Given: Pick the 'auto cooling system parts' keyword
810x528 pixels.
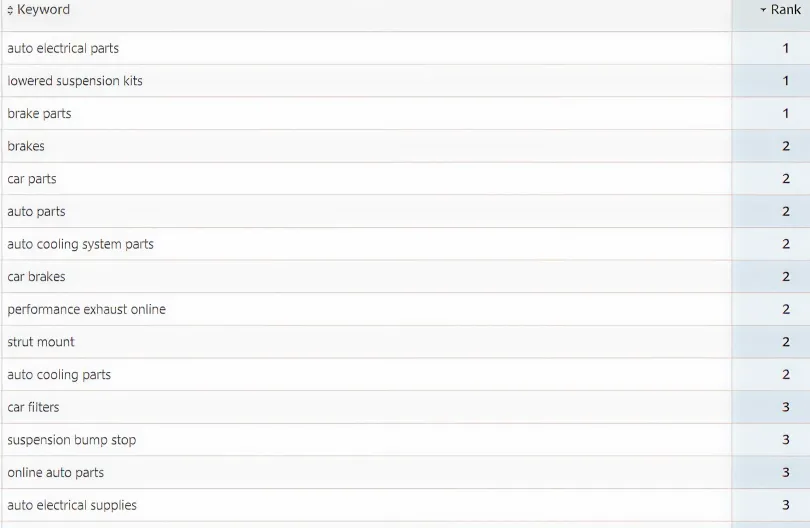Looking at the screenshot, I should coord(81,244).
